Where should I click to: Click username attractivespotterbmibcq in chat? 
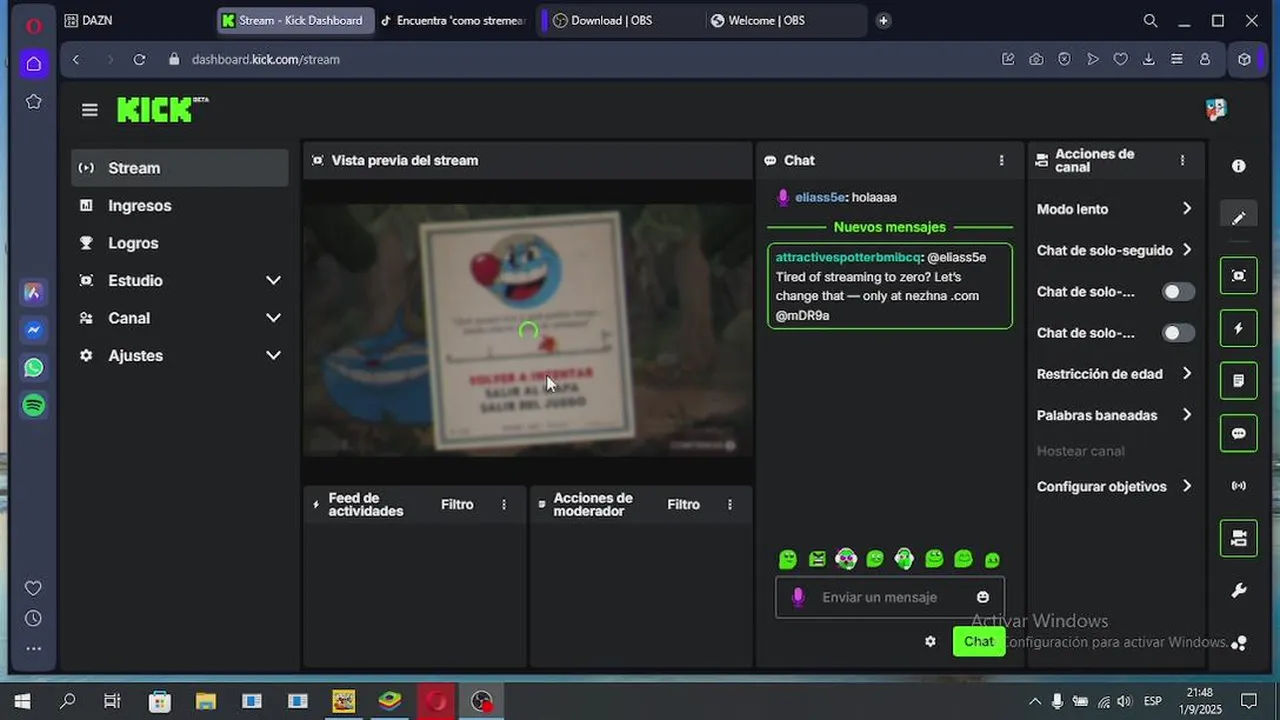pos(848,257)
